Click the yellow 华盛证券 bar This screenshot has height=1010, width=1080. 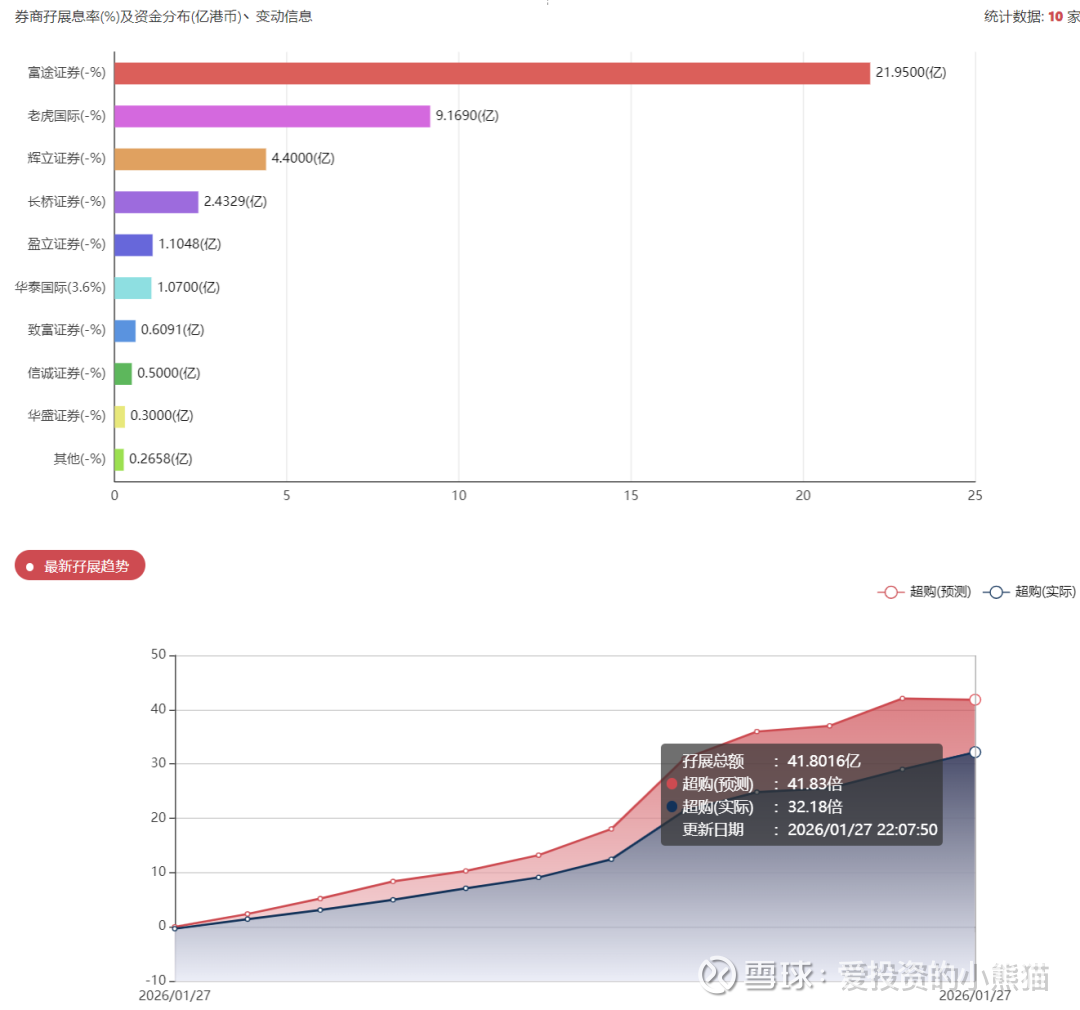pyautogui.click(x=120, y=416)
